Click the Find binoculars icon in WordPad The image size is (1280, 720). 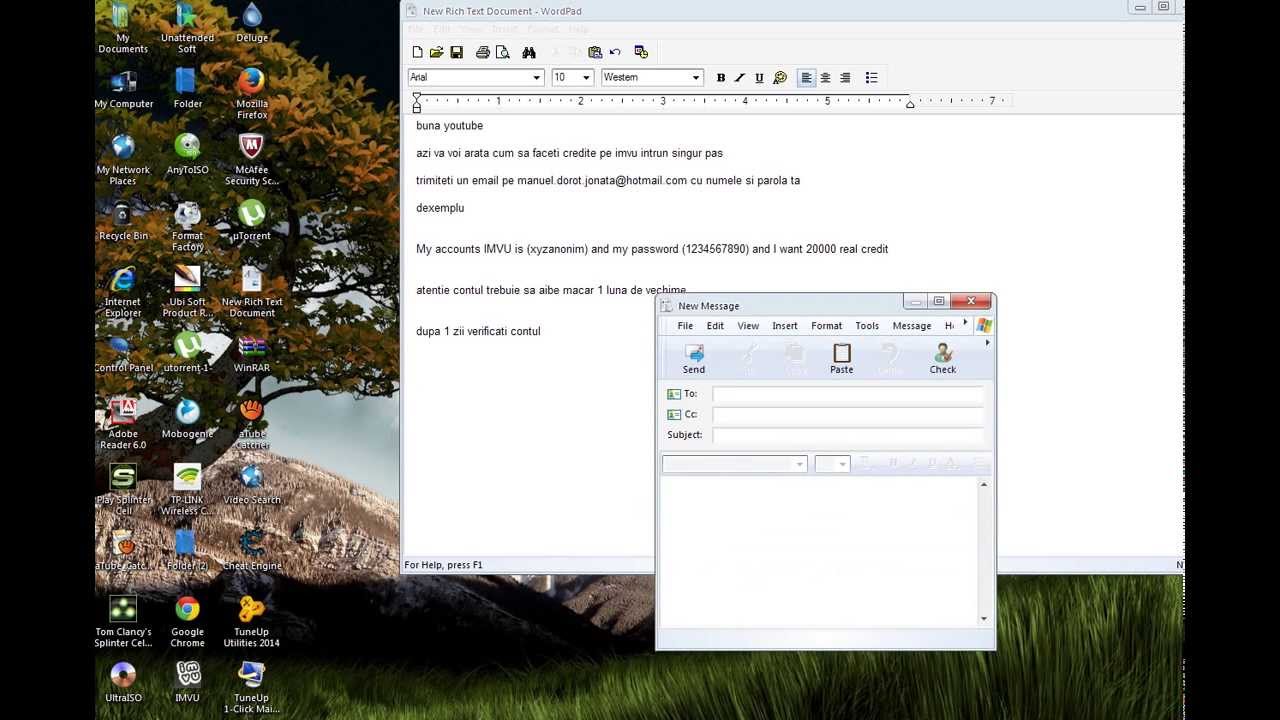click(529, 52)
